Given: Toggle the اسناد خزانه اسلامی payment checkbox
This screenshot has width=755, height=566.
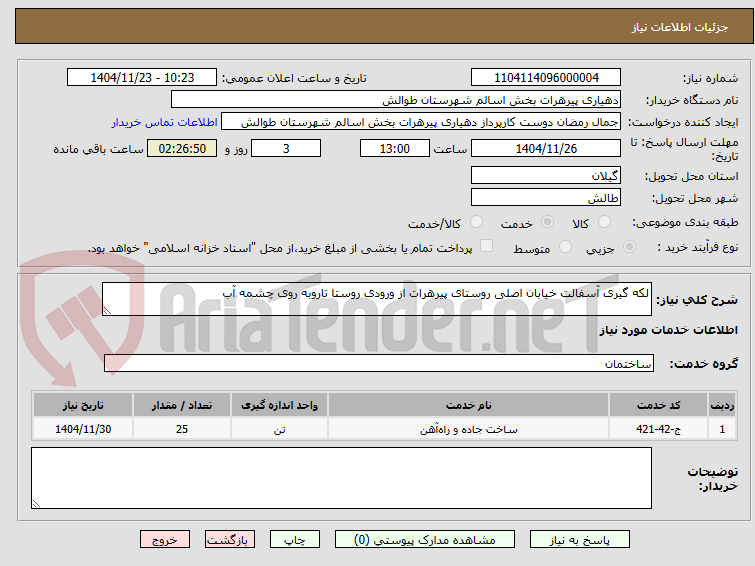Looking at the screenshot, I should tap(487, 246).
